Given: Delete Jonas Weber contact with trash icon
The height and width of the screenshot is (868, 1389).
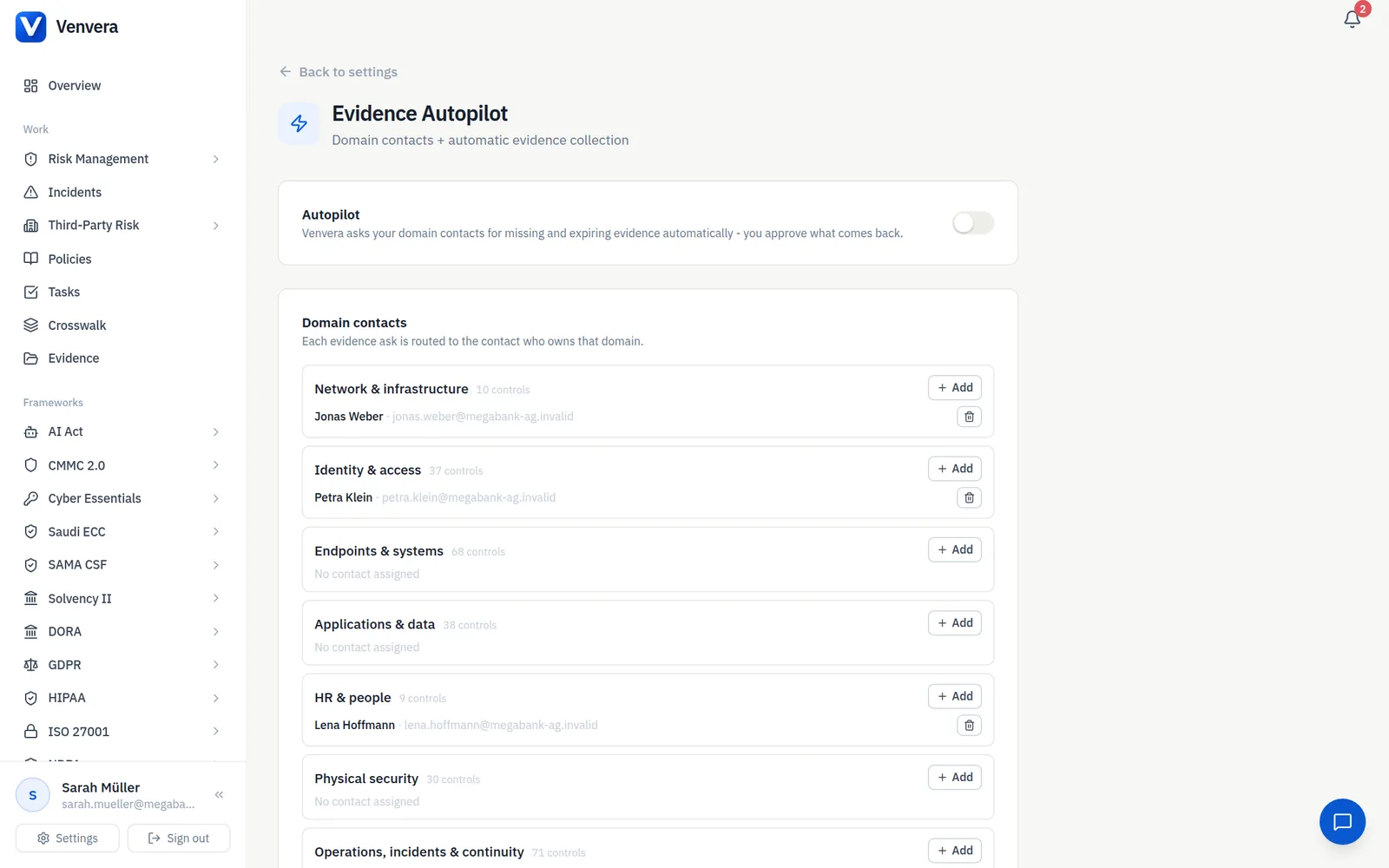Looking at the screenshot, I should tap(969, 417).
